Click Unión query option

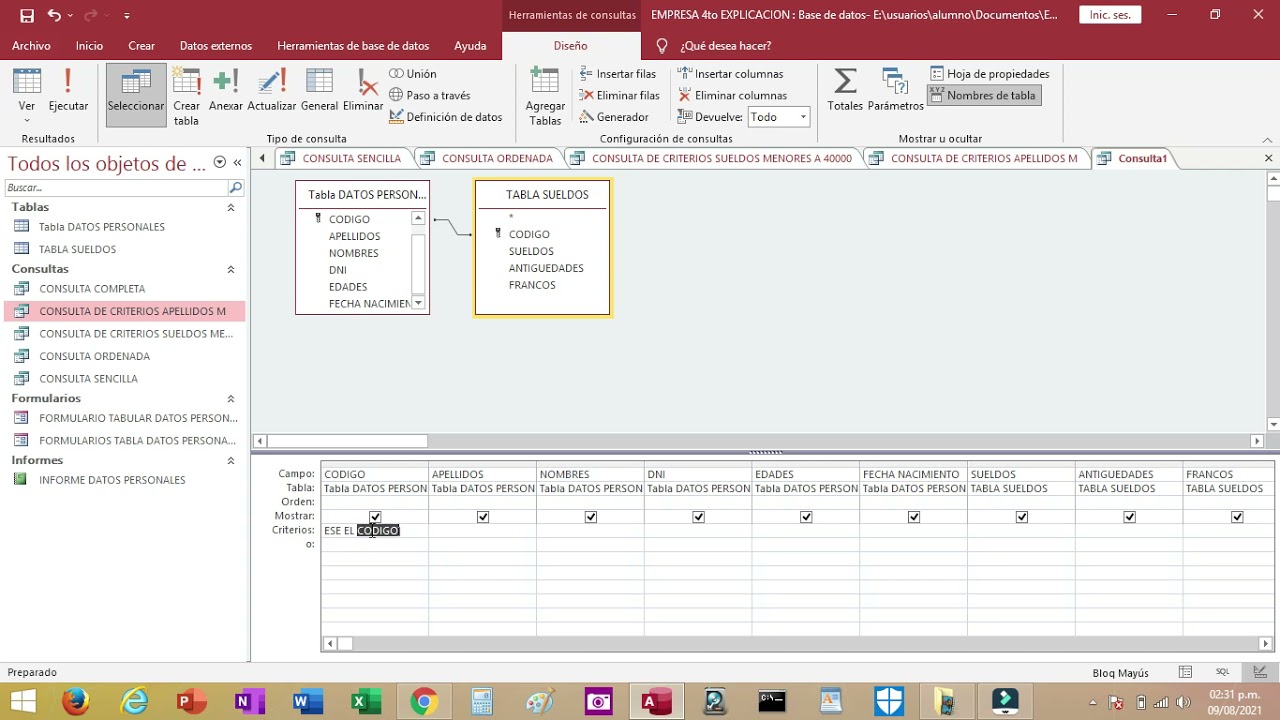coord(413,74)
